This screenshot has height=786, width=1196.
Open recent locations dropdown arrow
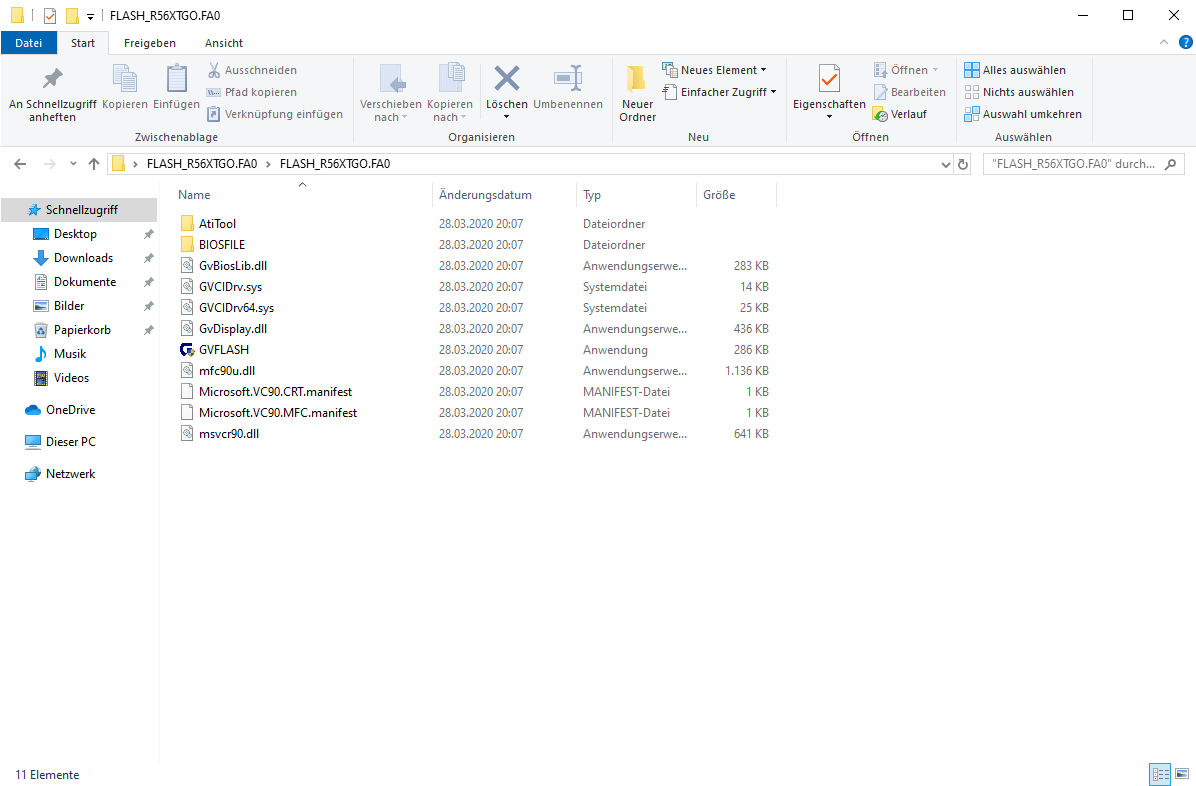pos(73,164)
